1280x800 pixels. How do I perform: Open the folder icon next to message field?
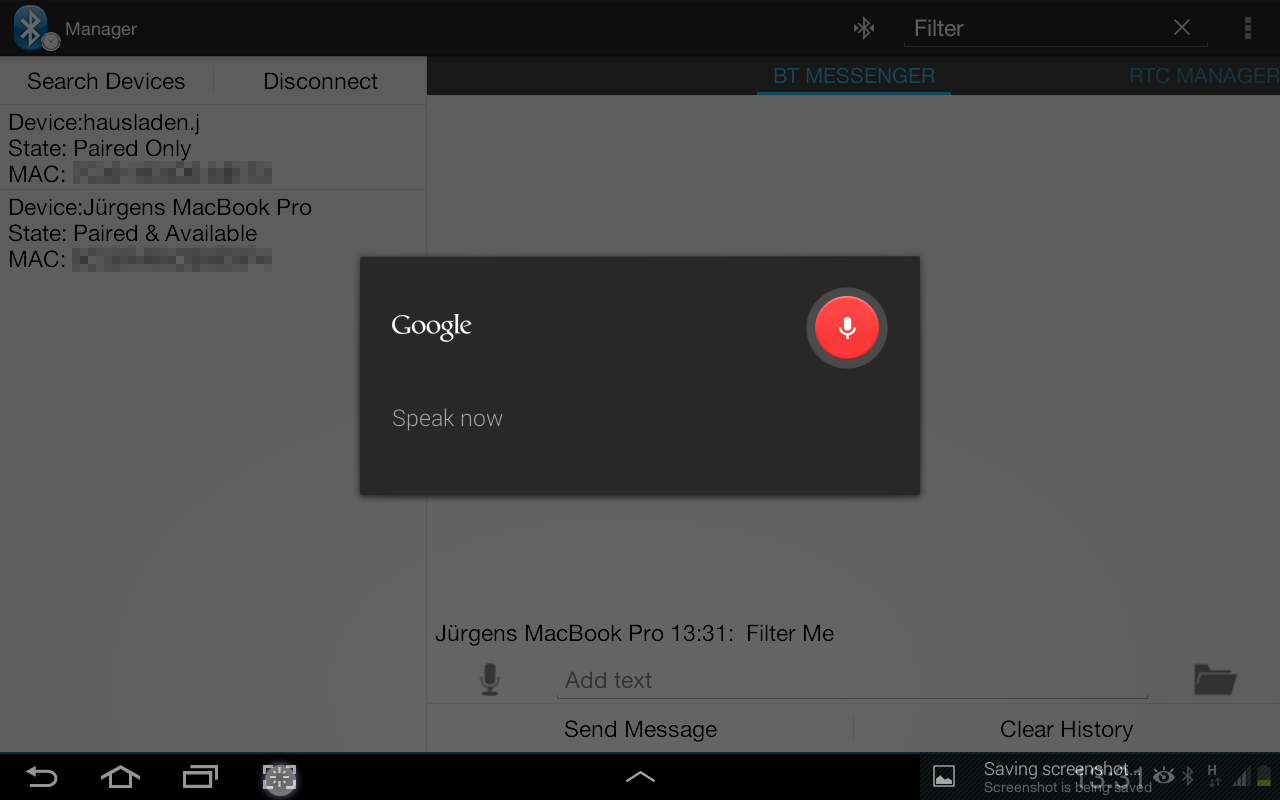pos(1215,680)
